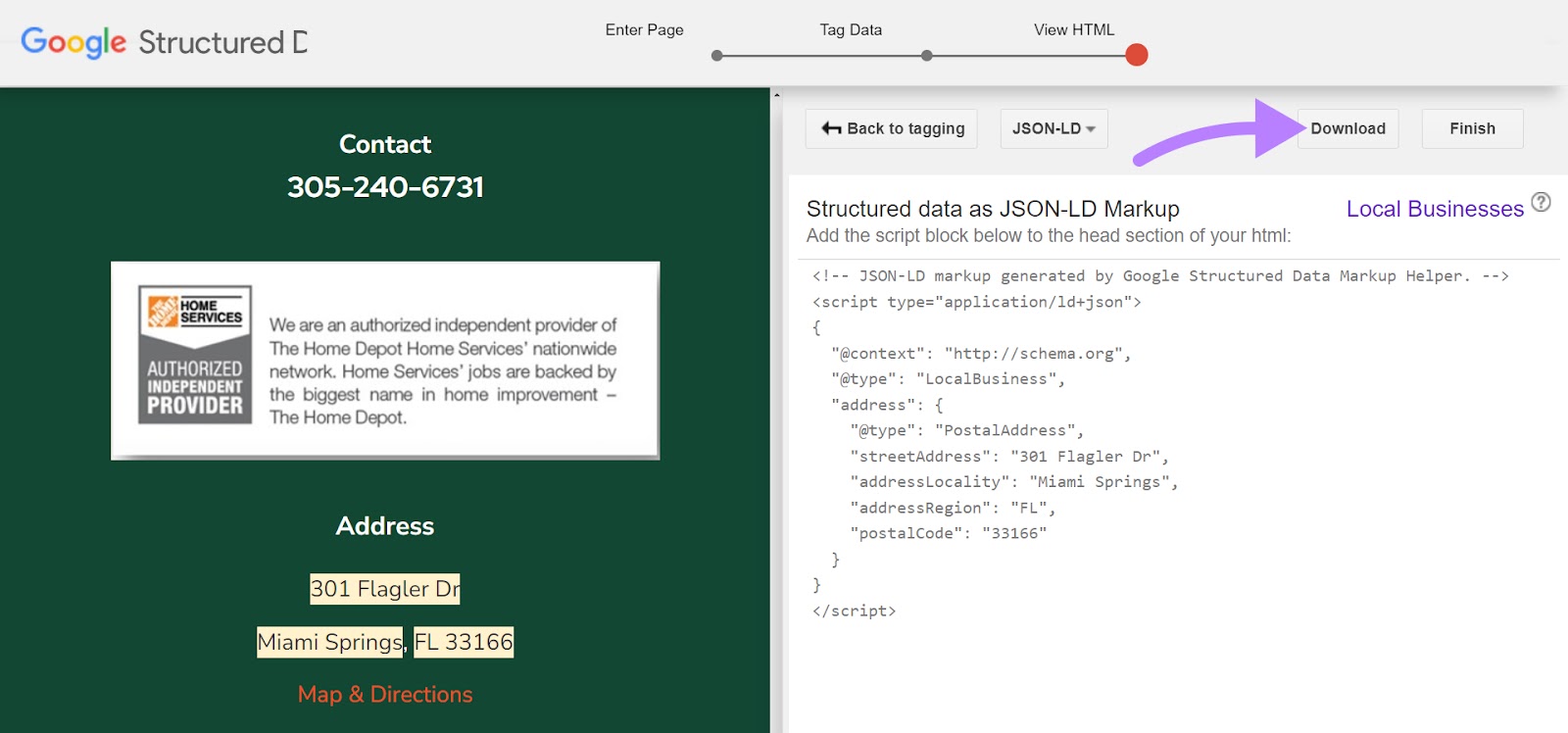Click the Home Services provider badge image
Image resolution: width=1568 pixels, height=733 pixels.
(x=195, y=355)
